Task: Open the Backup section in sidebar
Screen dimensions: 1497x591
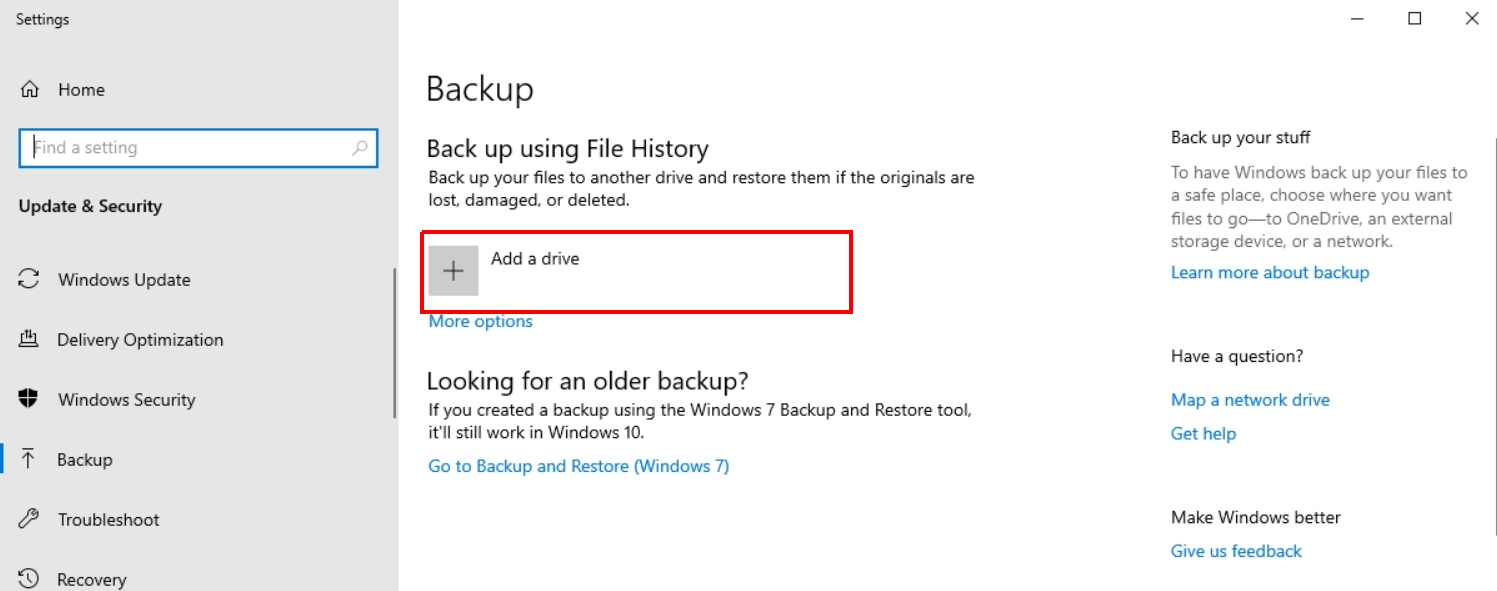Action: (85, 460)
